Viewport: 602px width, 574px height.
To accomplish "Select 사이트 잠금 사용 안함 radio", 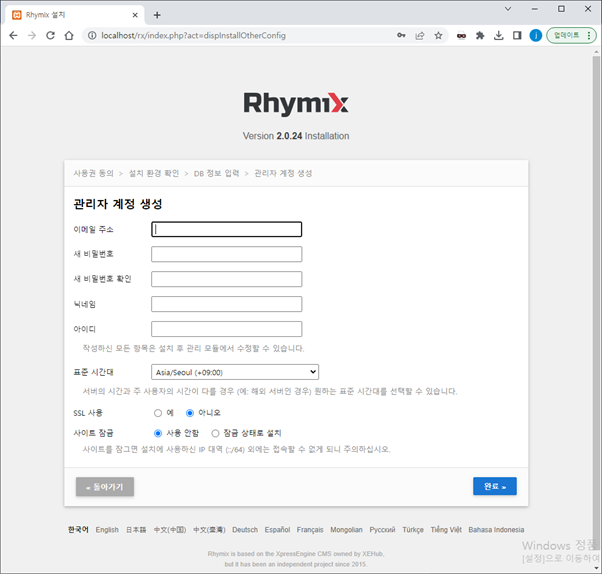I will (158, 433).
